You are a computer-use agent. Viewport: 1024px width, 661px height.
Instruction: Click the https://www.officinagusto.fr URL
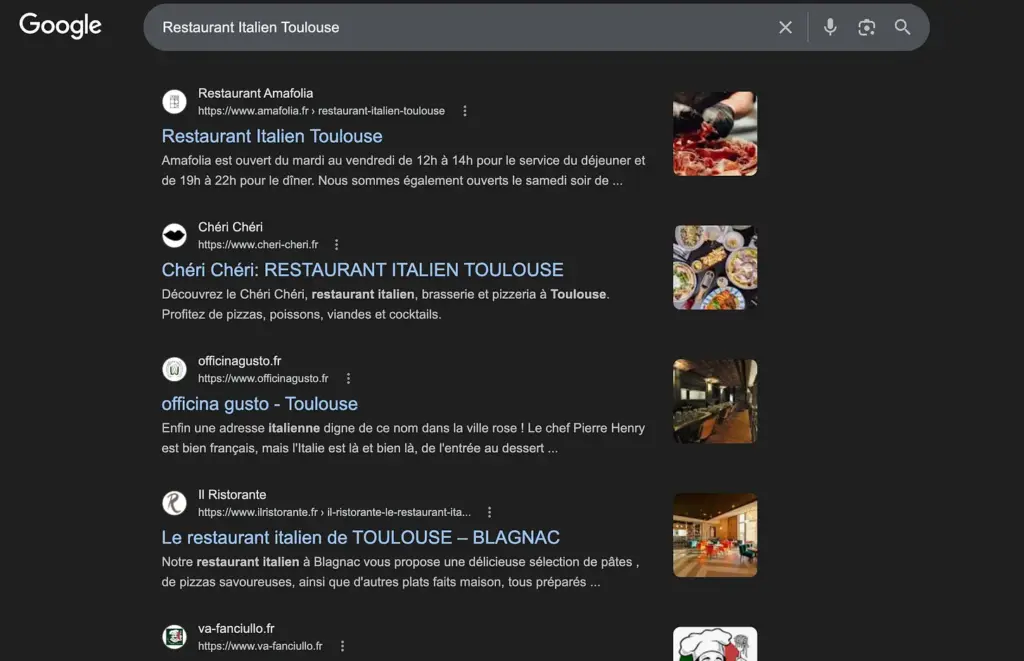263,378
